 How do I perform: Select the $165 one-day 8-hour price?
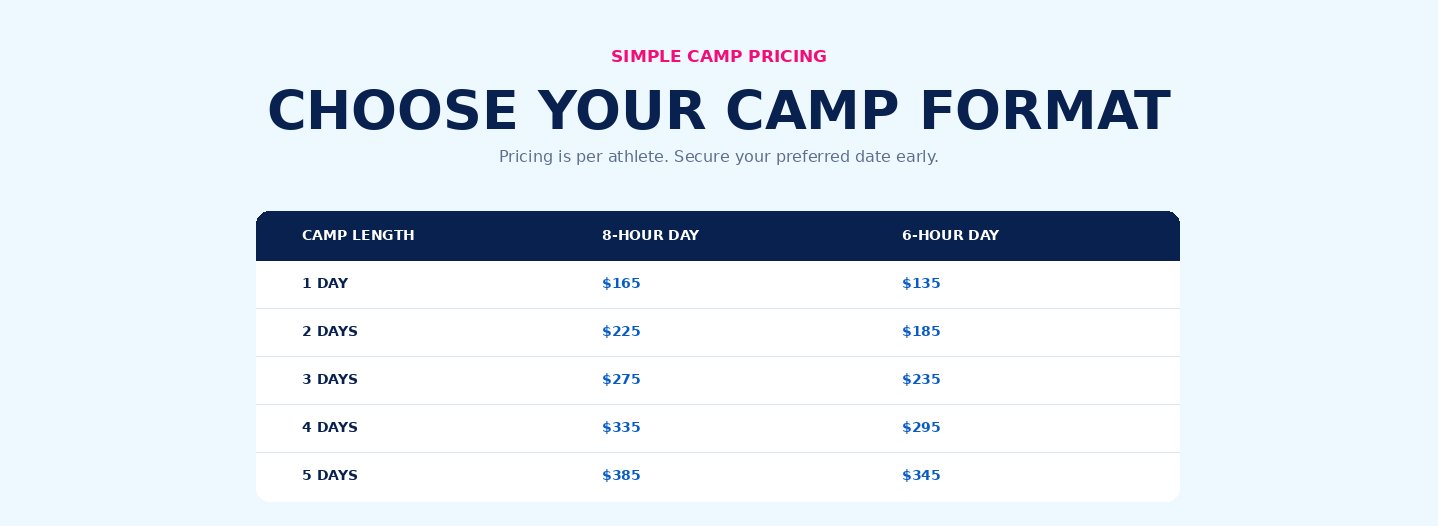(x=621, y=284)
